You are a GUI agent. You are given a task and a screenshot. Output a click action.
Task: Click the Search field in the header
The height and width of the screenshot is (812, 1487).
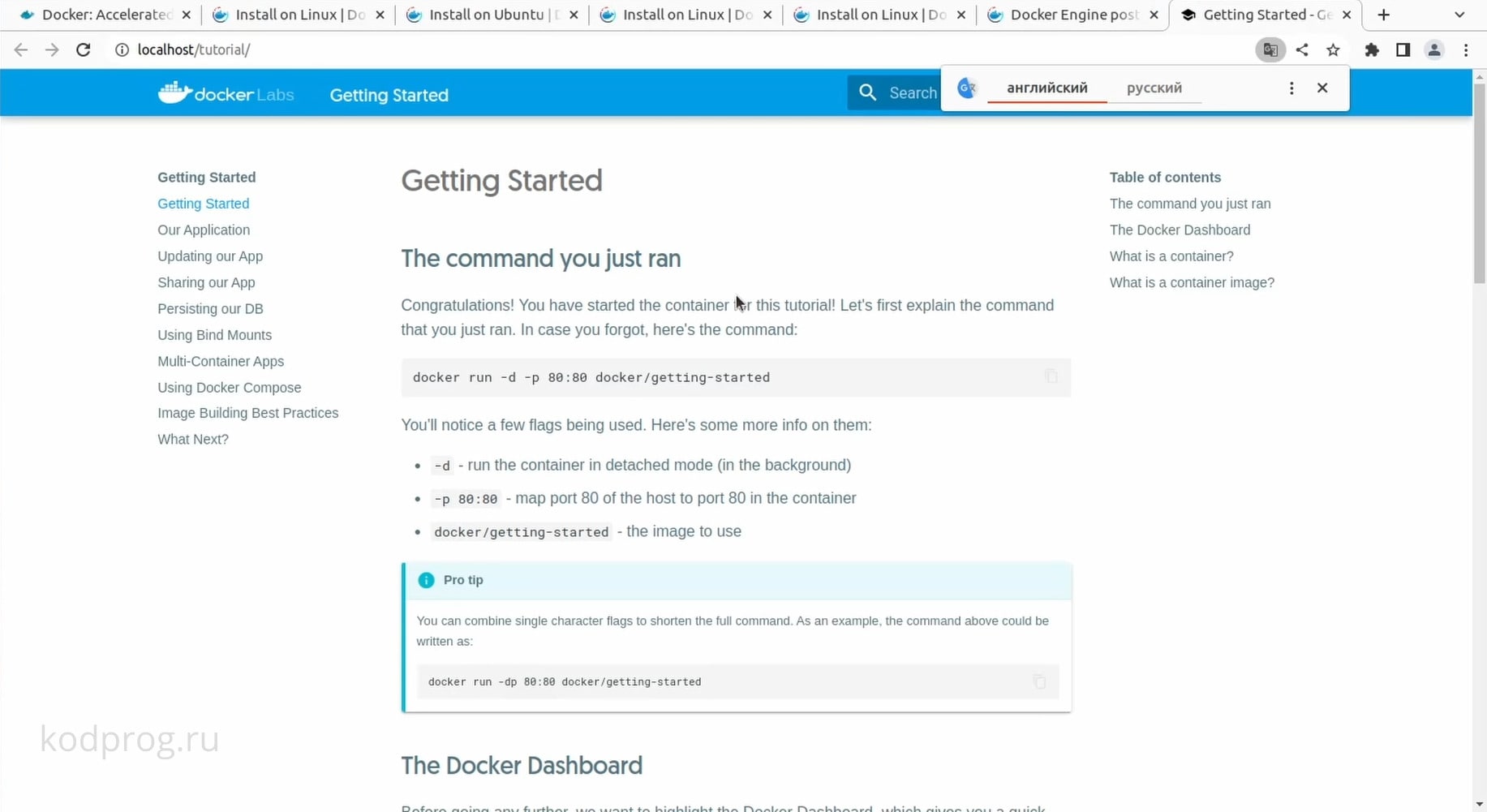coord(912,92)
